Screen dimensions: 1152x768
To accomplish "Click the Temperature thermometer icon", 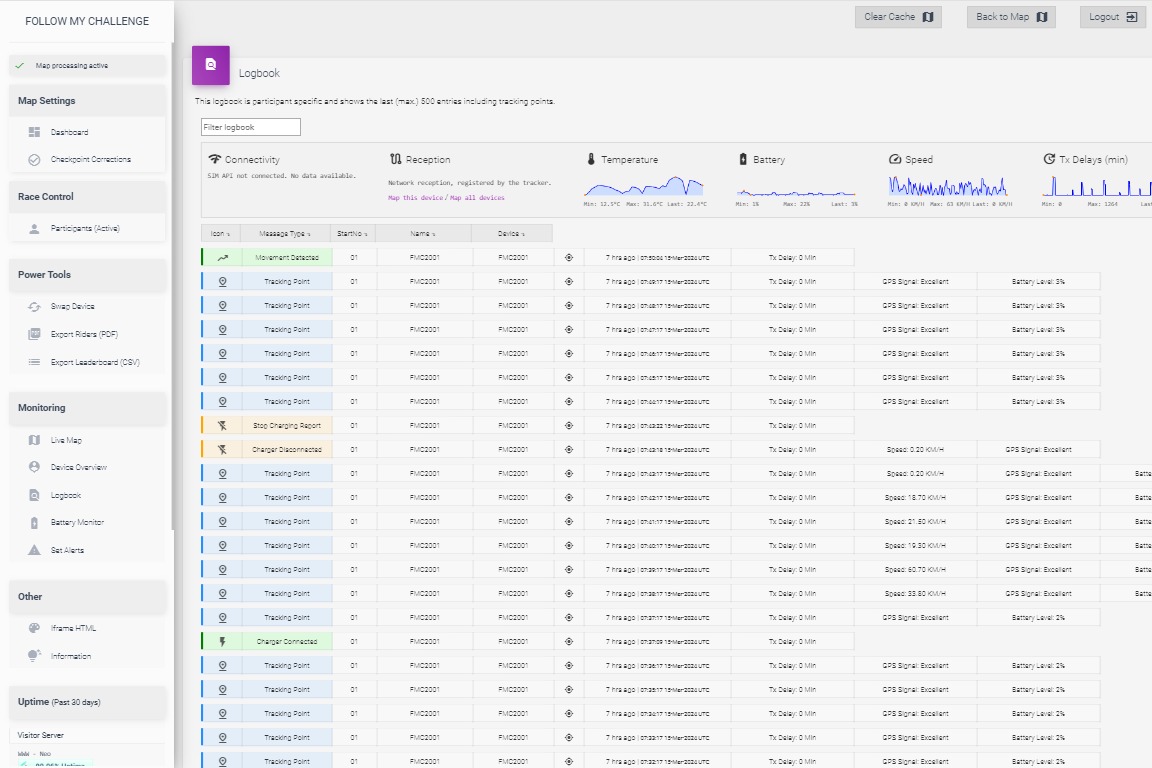I will point(591,159).
